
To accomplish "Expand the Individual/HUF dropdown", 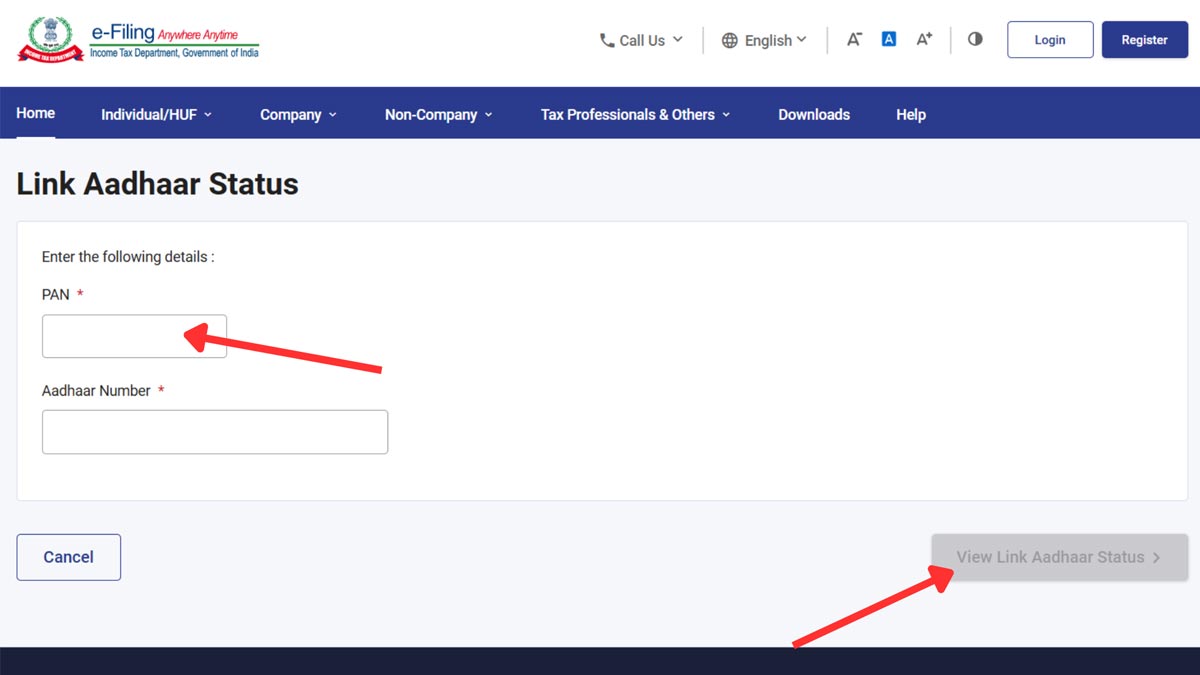I will click(156, 114).
